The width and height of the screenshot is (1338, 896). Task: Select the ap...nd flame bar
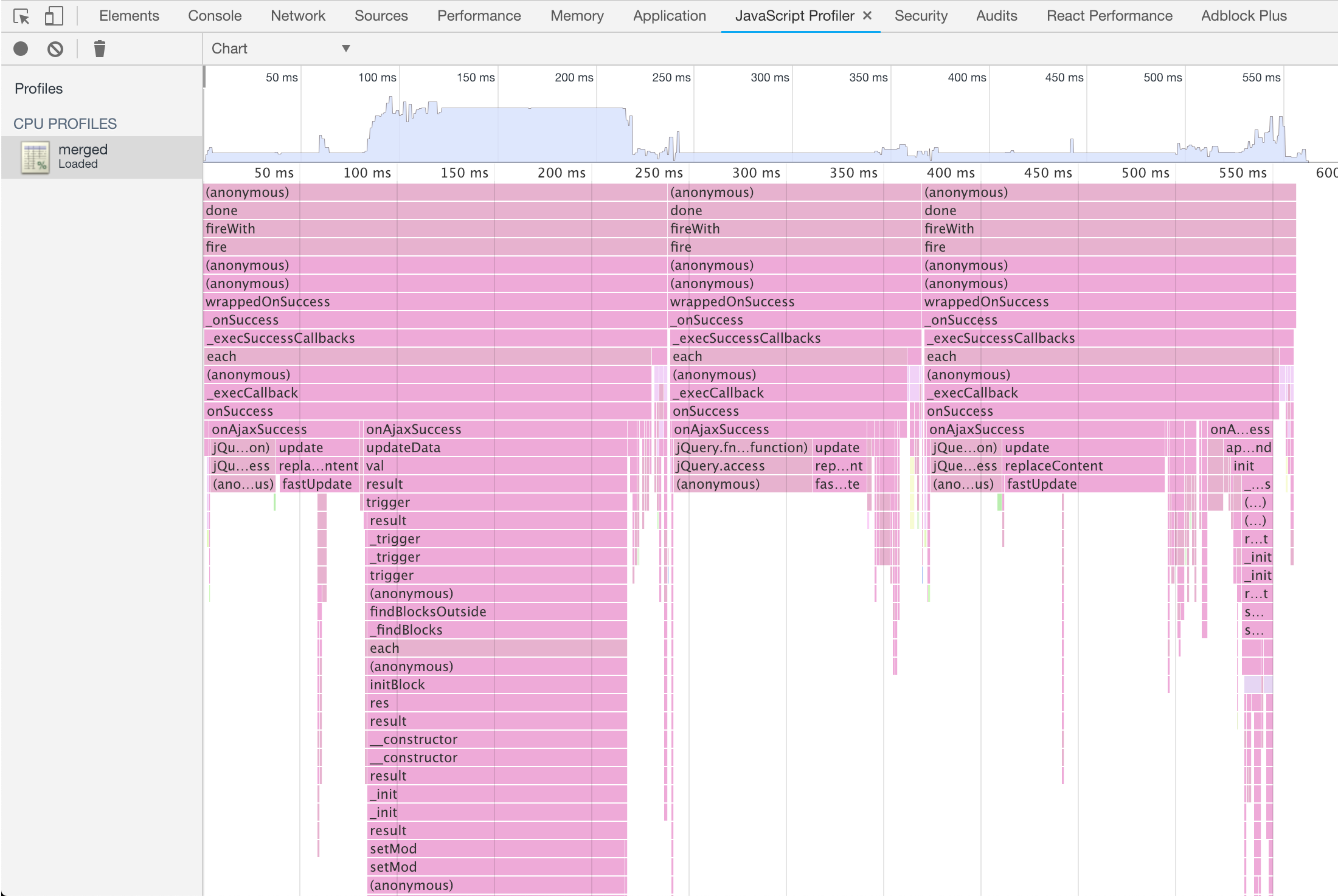coord(1248,447)
